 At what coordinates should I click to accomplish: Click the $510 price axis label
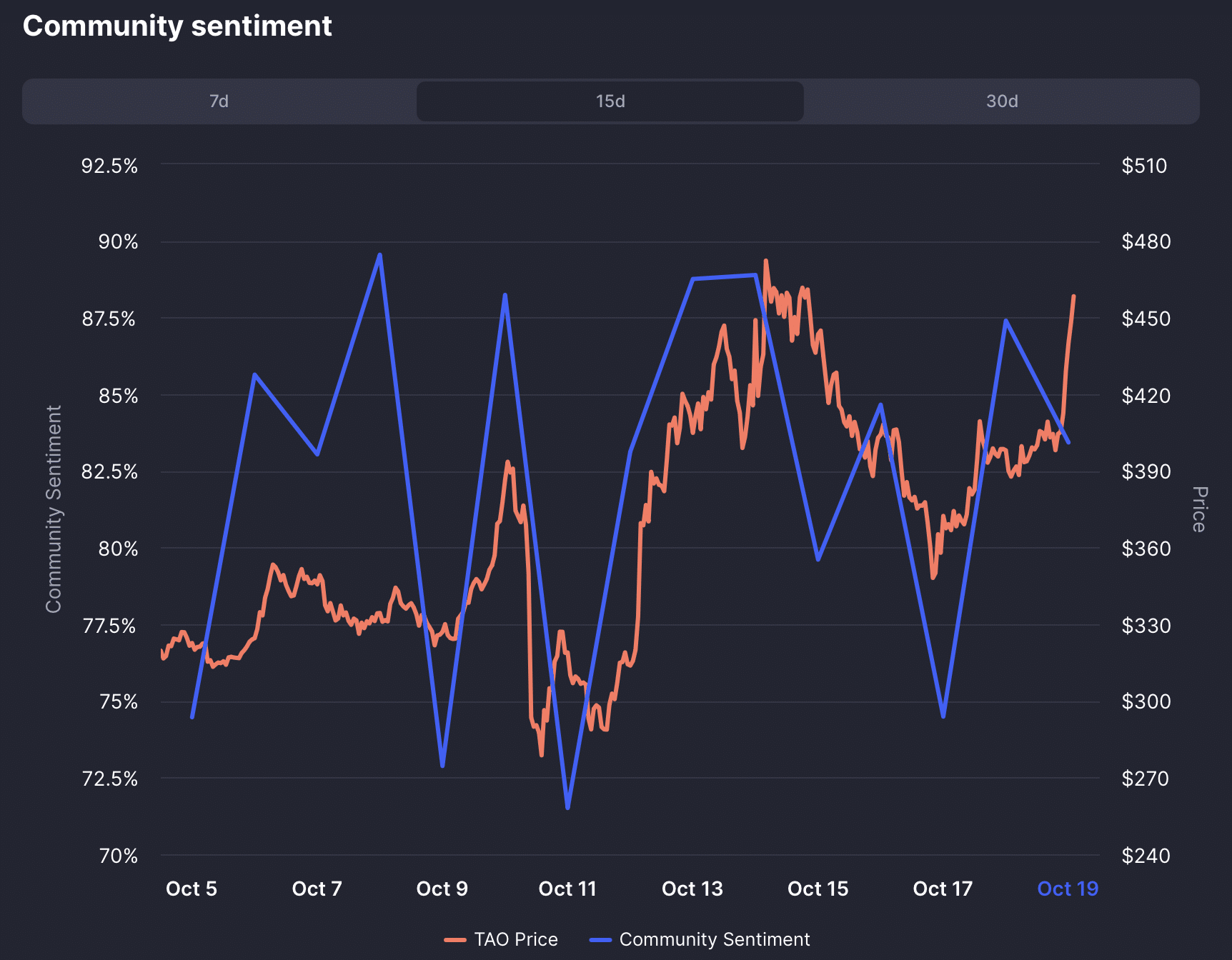1144,166
